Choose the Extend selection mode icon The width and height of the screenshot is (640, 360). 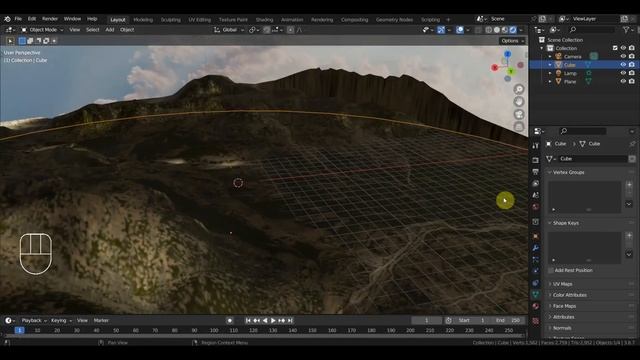pos(30,41)
